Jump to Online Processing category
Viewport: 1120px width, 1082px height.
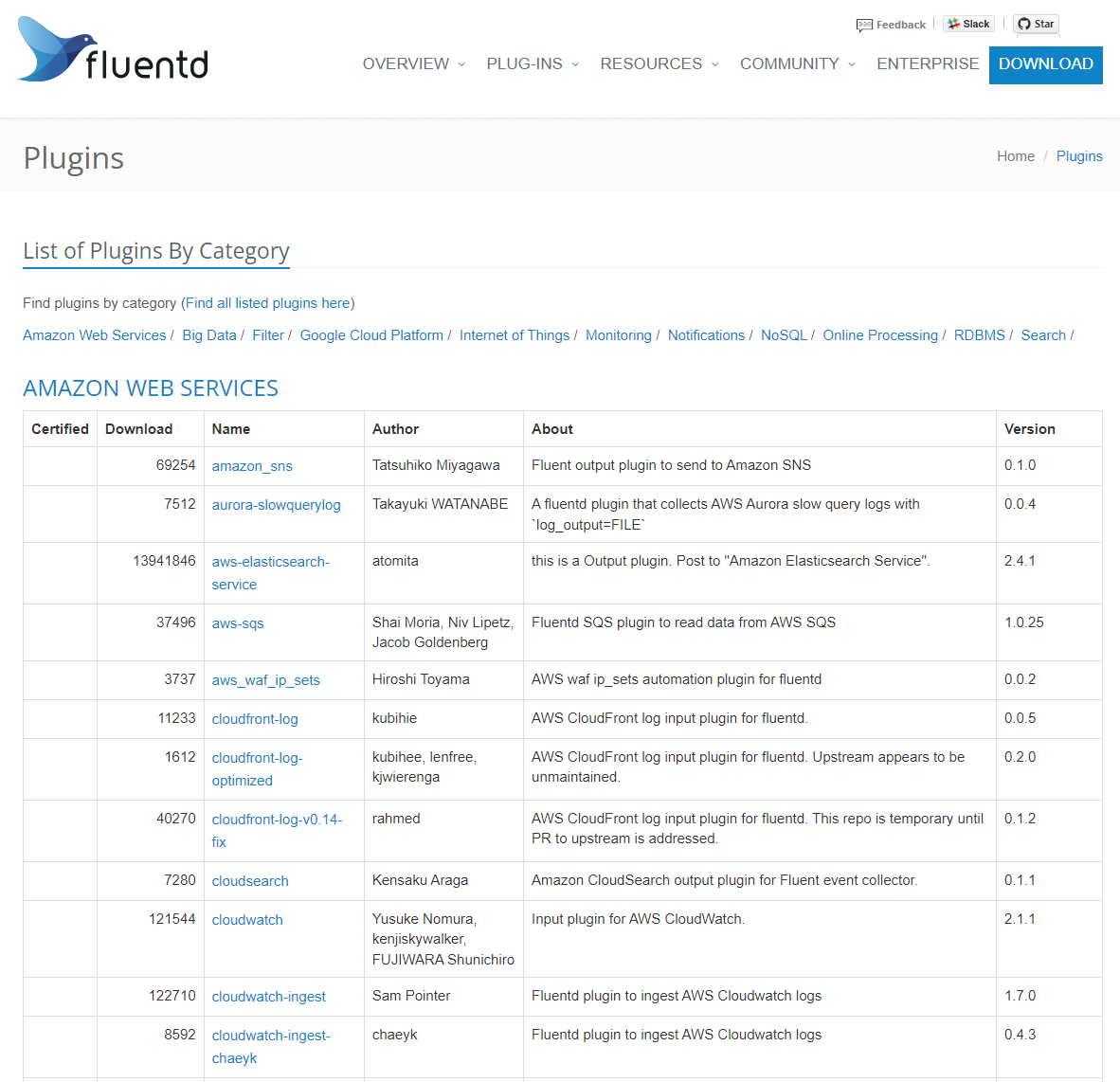(880, 335)
